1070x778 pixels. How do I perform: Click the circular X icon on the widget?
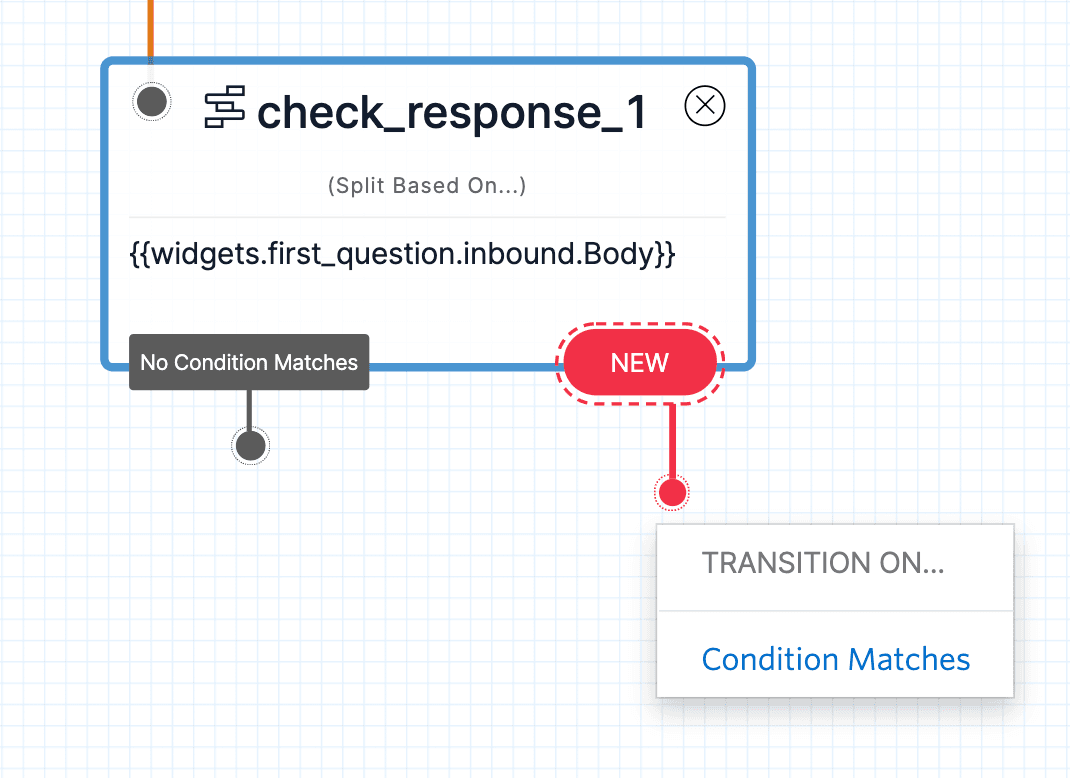tap(704, 105)
